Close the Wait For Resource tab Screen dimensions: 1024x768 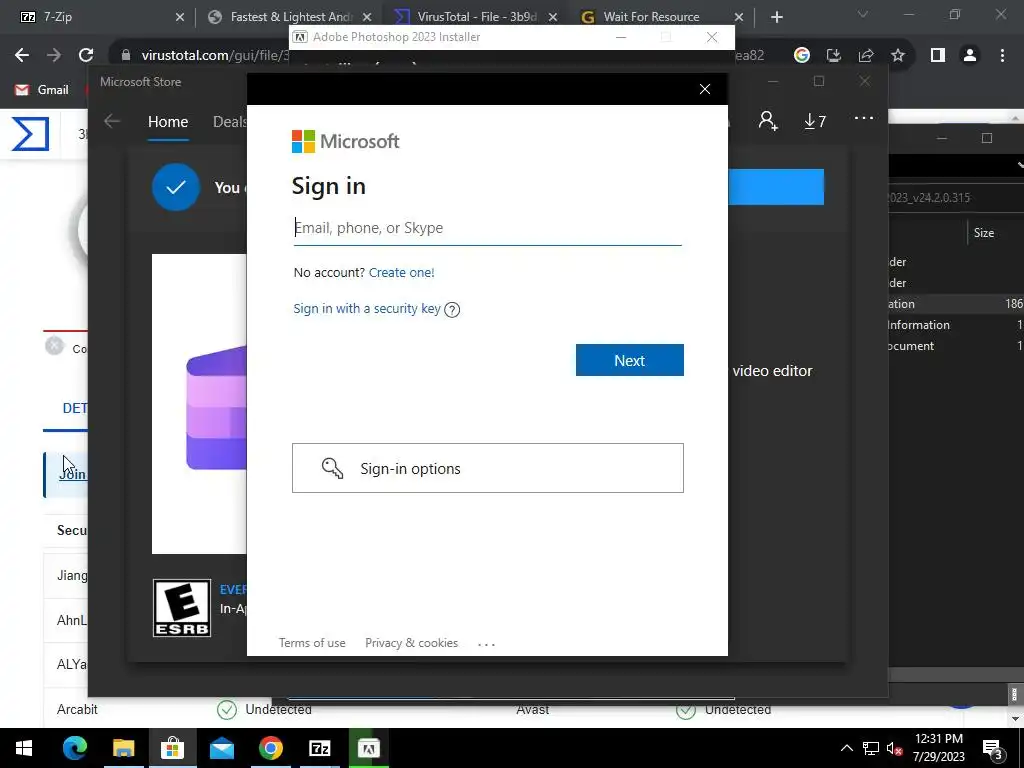[739, 17]
